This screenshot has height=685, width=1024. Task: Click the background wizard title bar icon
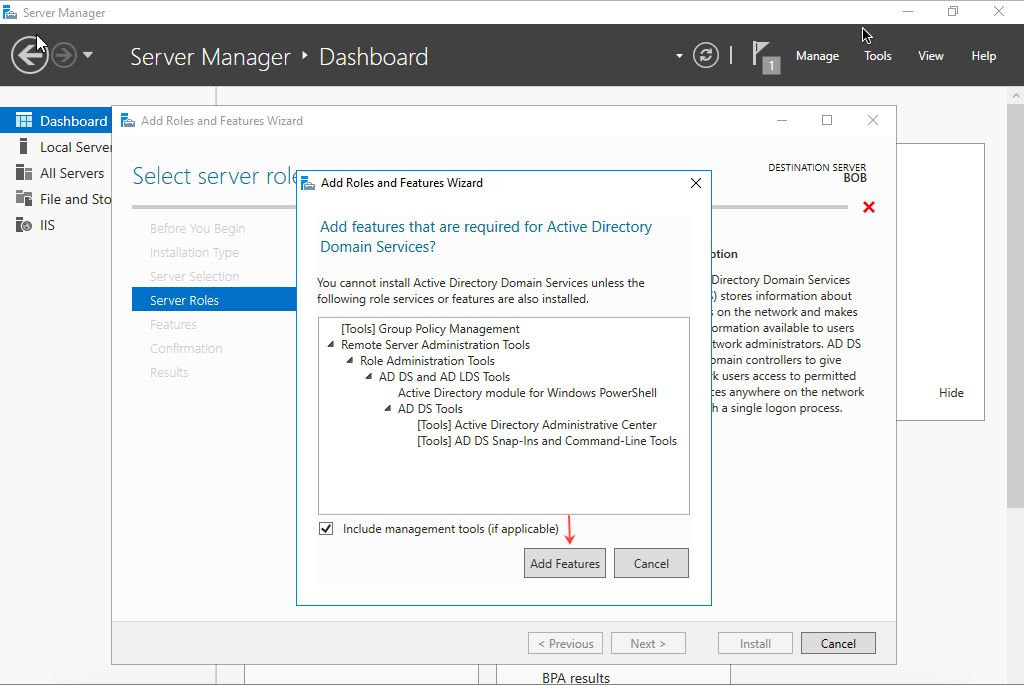click(x=128, y=121)
